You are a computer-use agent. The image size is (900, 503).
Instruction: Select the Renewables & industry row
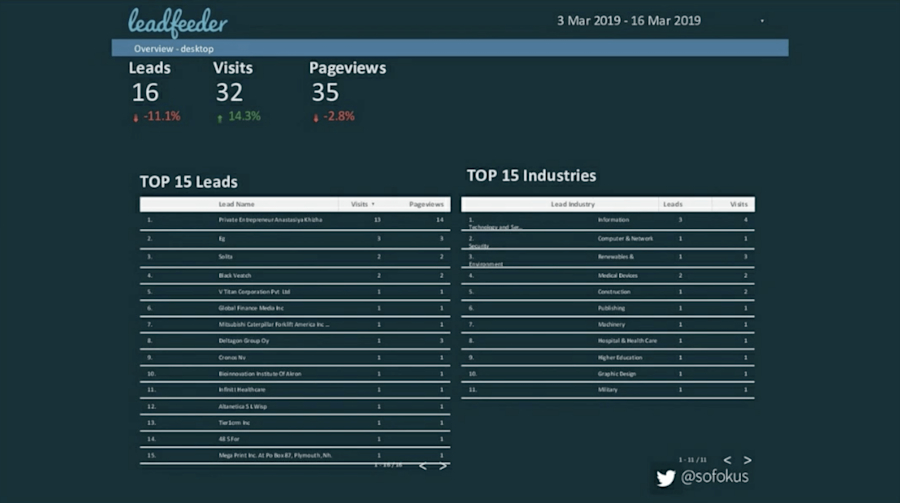coord(608,258)
